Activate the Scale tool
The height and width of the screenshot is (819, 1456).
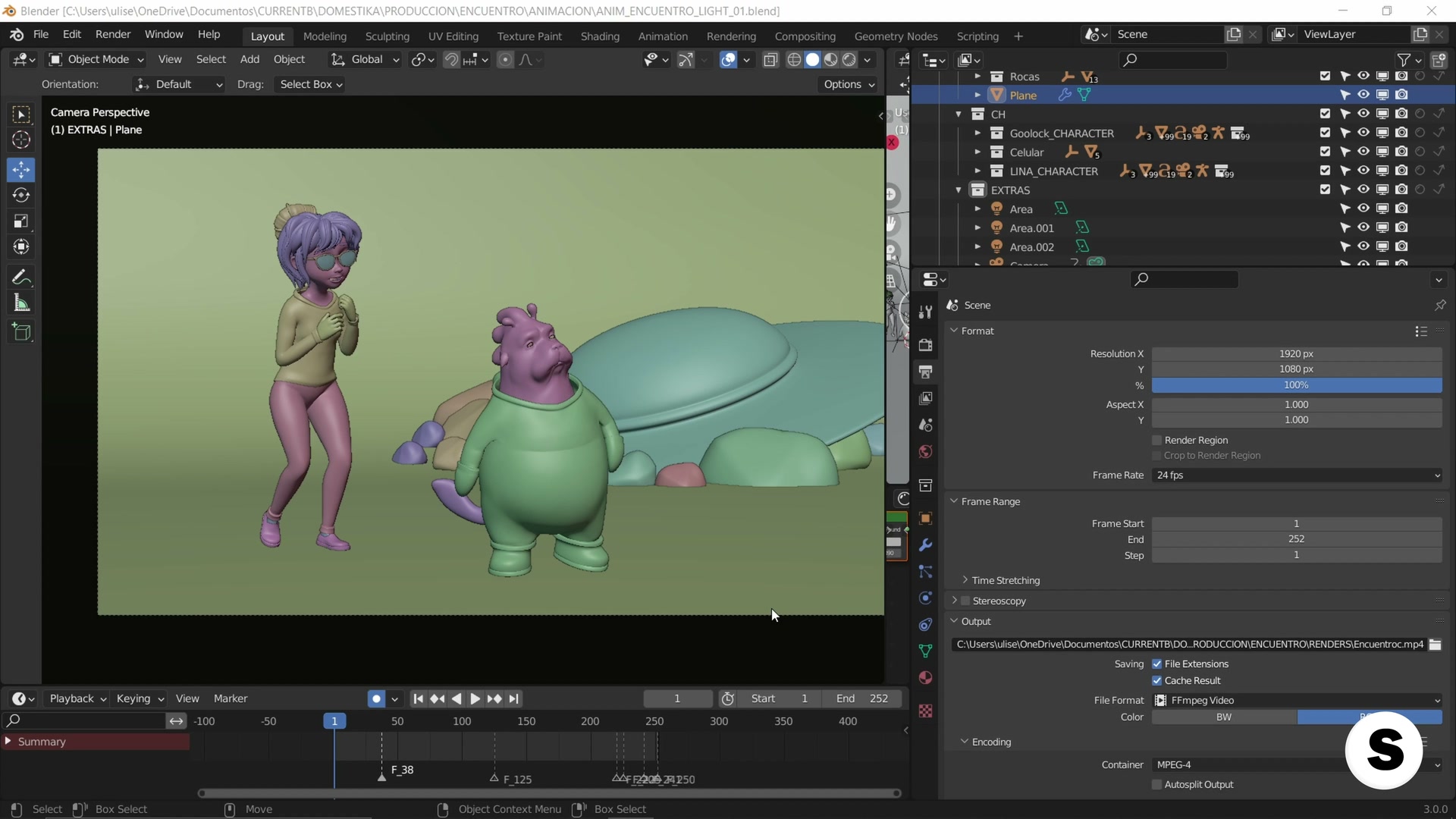tap(21, 221)
